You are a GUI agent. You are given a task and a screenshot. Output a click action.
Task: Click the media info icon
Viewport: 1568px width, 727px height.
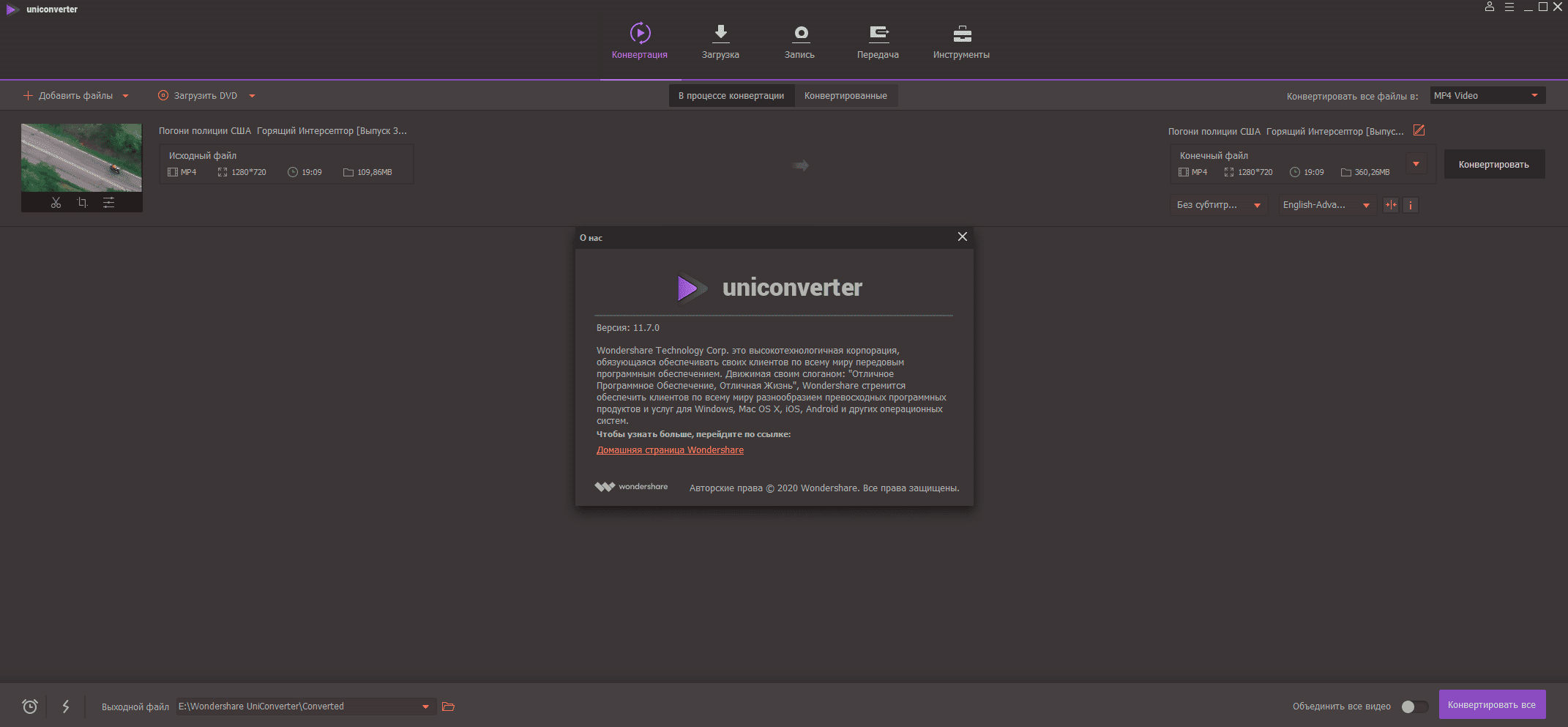[x=1411, y=205]
